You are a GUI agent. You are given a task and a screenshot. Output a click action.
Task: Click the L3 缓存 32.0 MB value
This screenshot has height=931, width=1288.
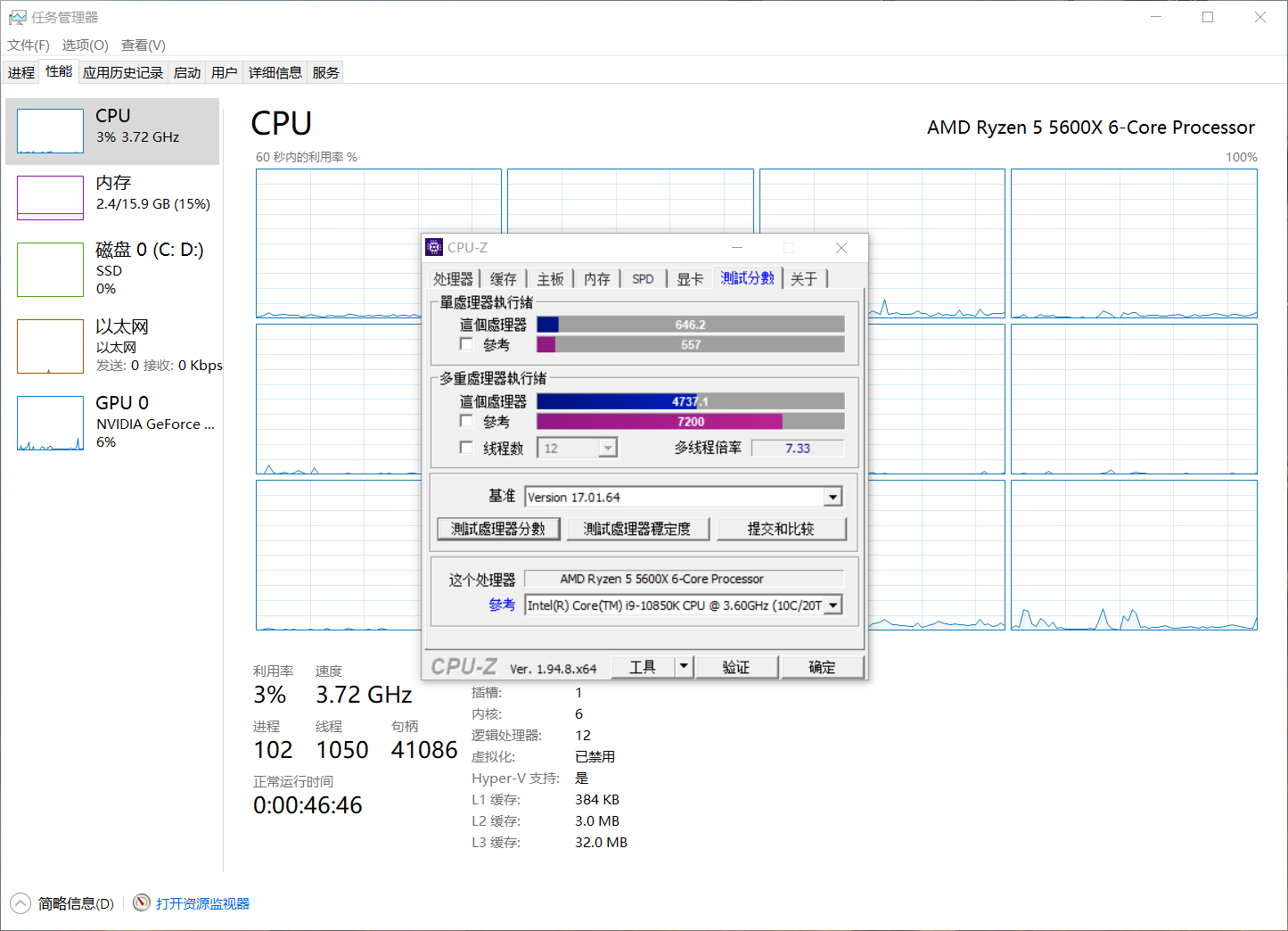pos(601,842)
